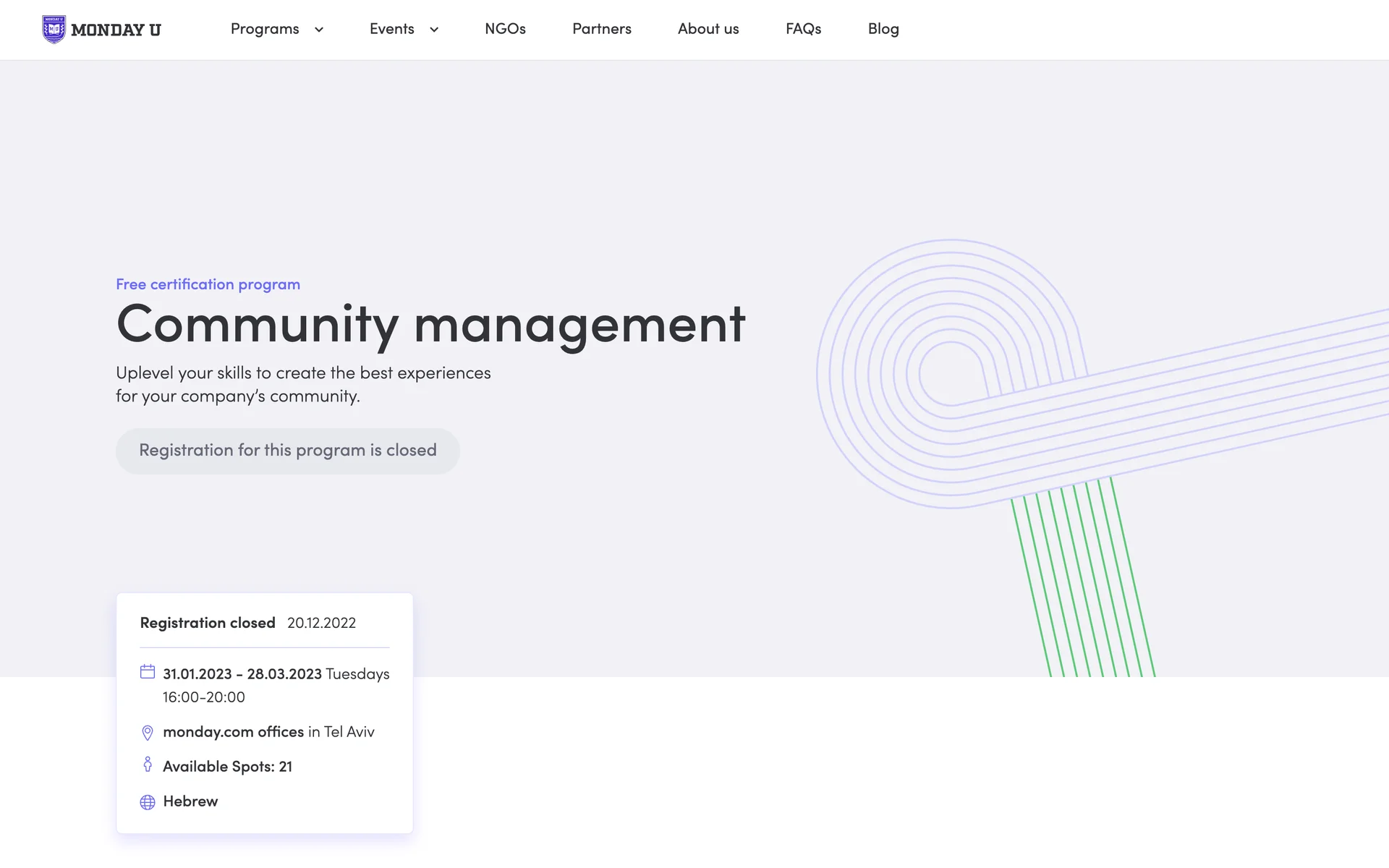Click the Free certification program label
This screenshot has height=868, width=1389.
pyautogui.click(x=208, y=284)
